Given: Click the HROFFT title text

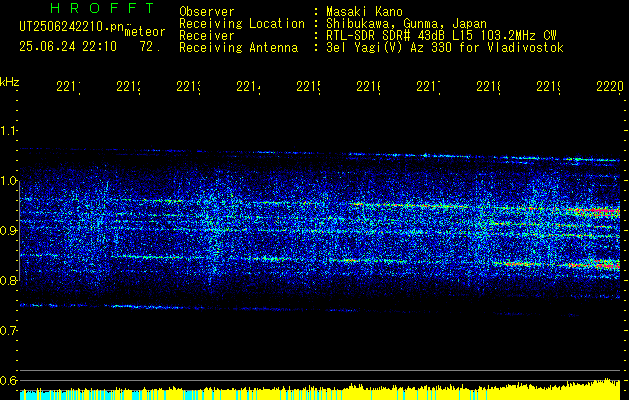Looking at the screenshot, I should click(x=102, y=8).
